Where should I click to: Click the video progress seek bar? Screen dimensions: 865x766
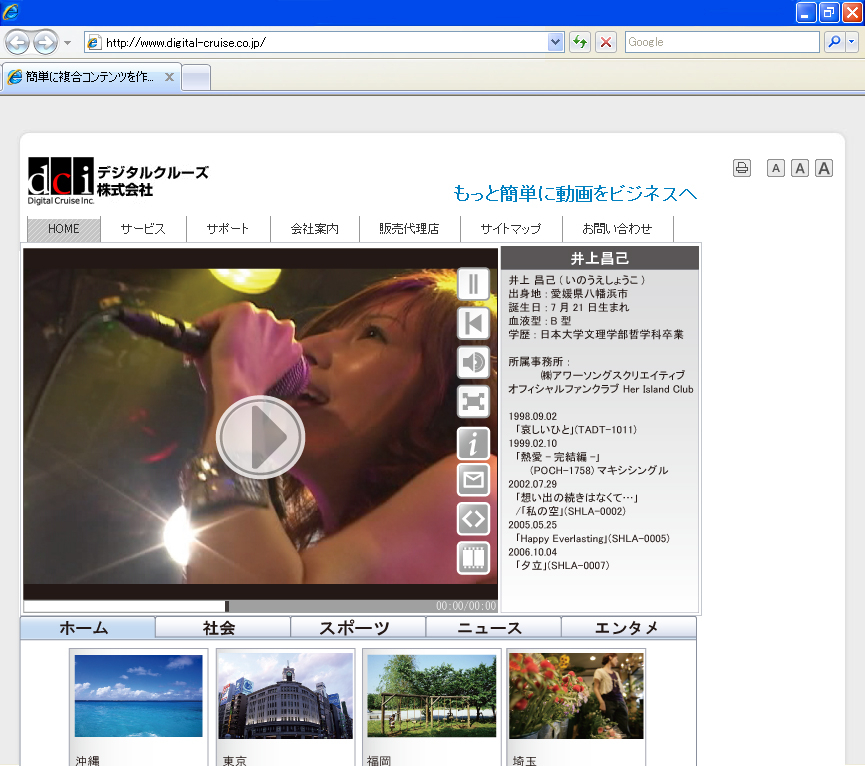click(x=260, y=606)
